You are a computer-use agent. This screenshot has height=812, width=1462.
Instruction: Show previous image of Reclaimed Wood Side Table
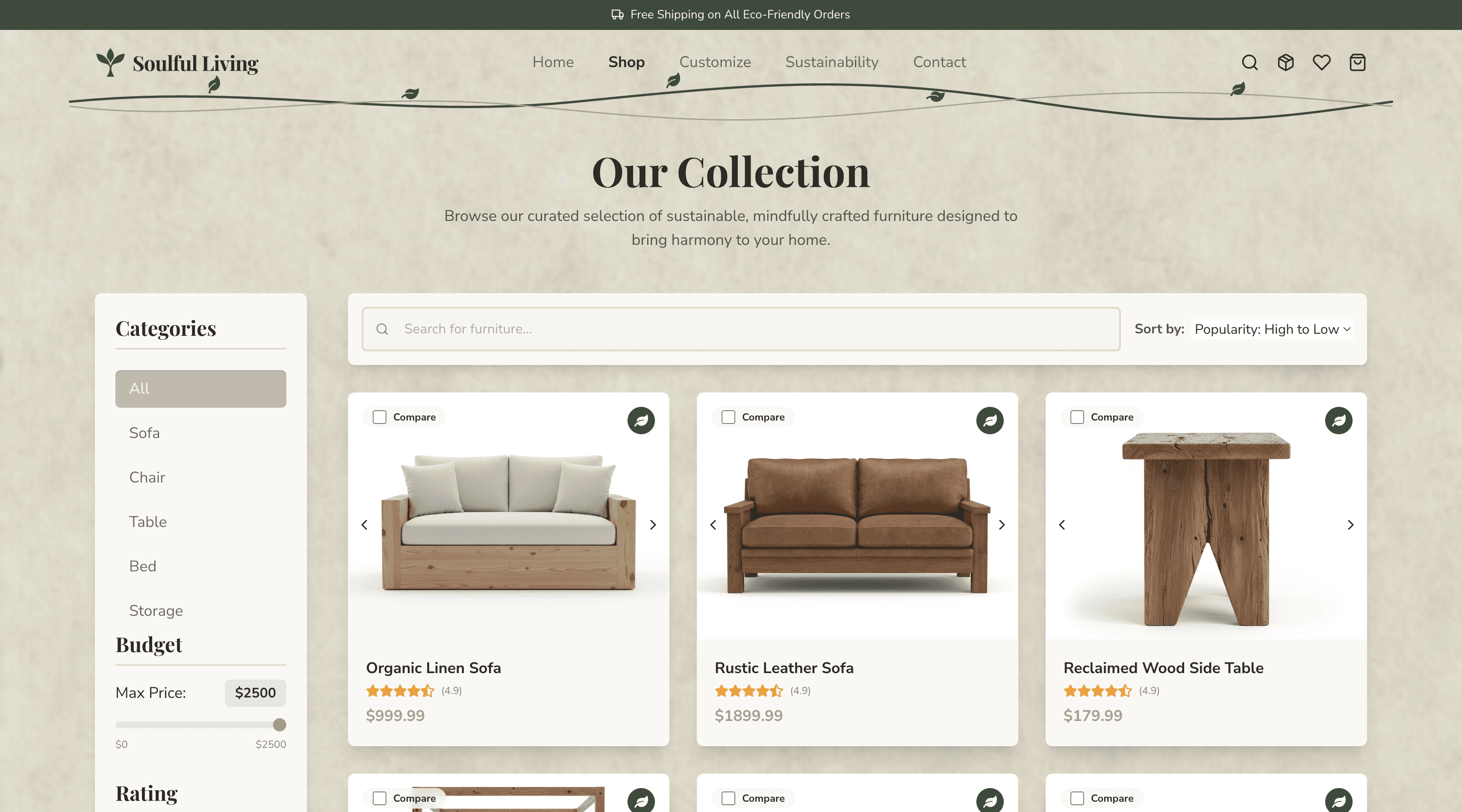(1062, 525)
